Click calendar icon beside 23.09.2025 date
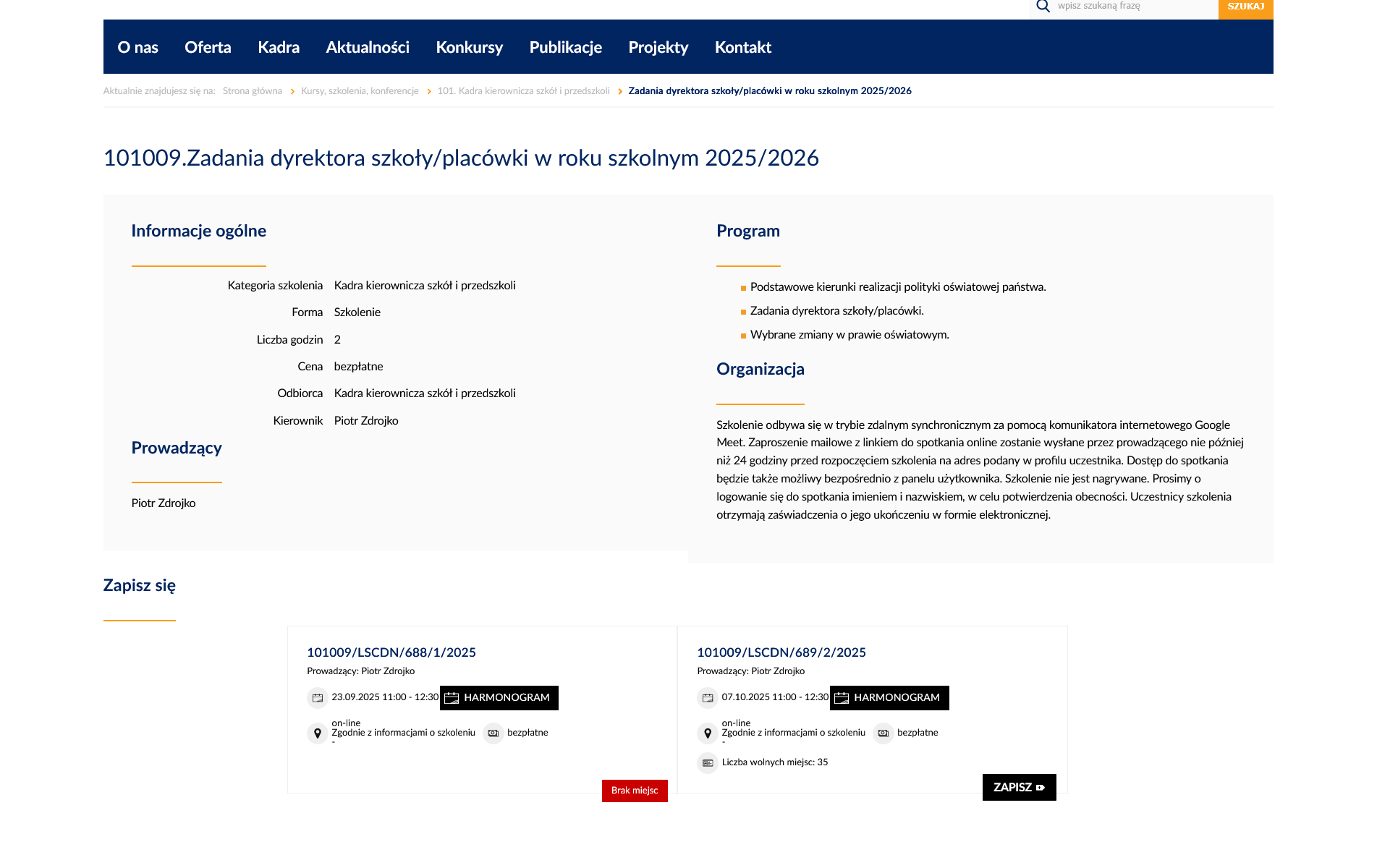The image size is (1377, 868). pos(317,698)
